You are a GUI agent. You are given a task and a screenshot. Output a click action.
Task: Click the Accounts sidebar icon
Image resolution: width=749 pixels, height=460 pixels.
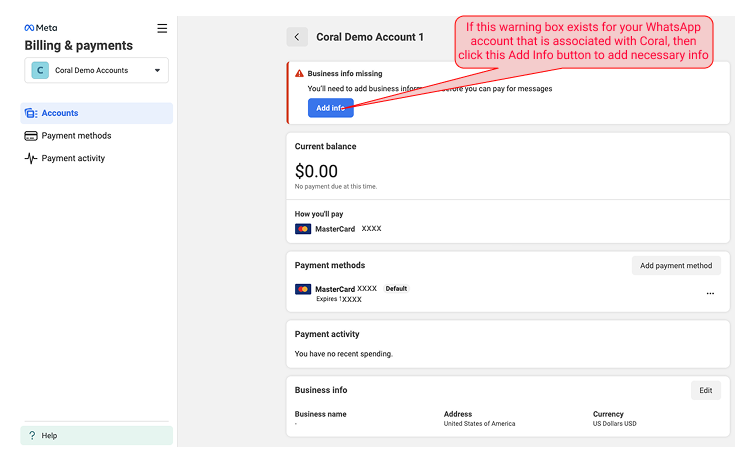31,113
